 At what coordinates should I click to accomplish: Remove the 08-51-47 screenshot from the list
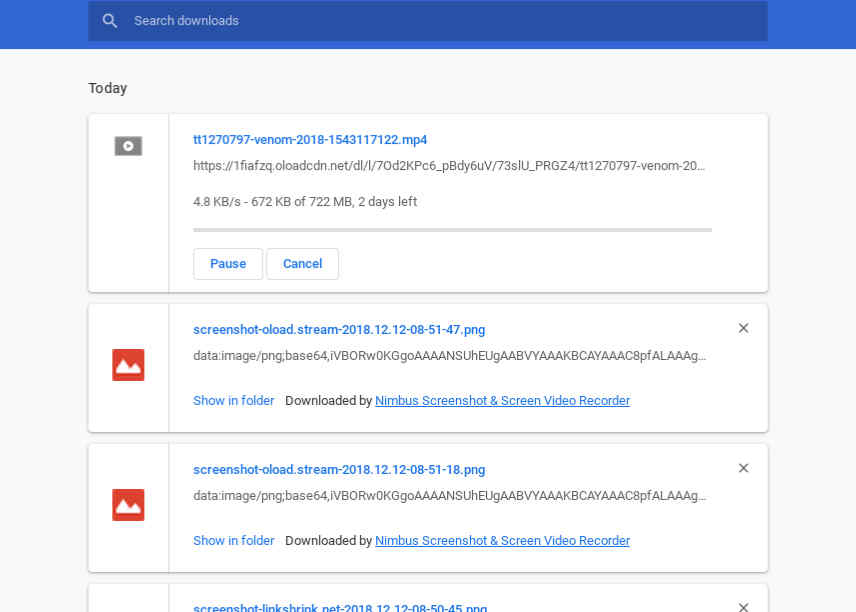tap(743, 328)
